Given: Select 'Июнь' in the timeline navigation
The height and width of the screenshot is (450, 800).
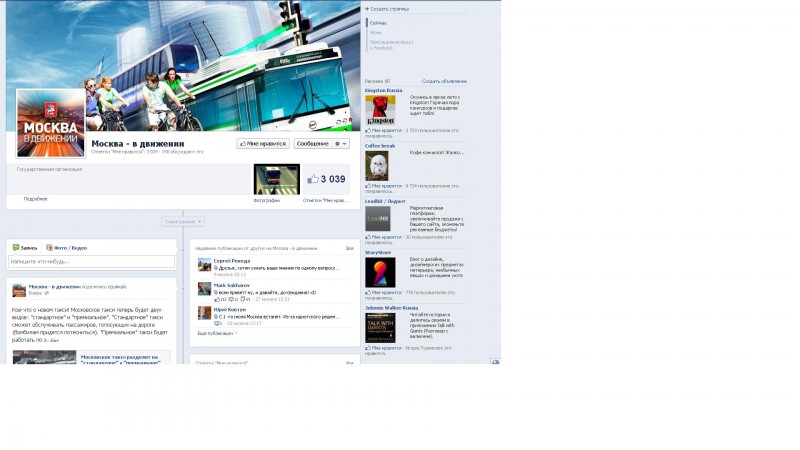Looking at the screenshot, I should tap(376, 33).
